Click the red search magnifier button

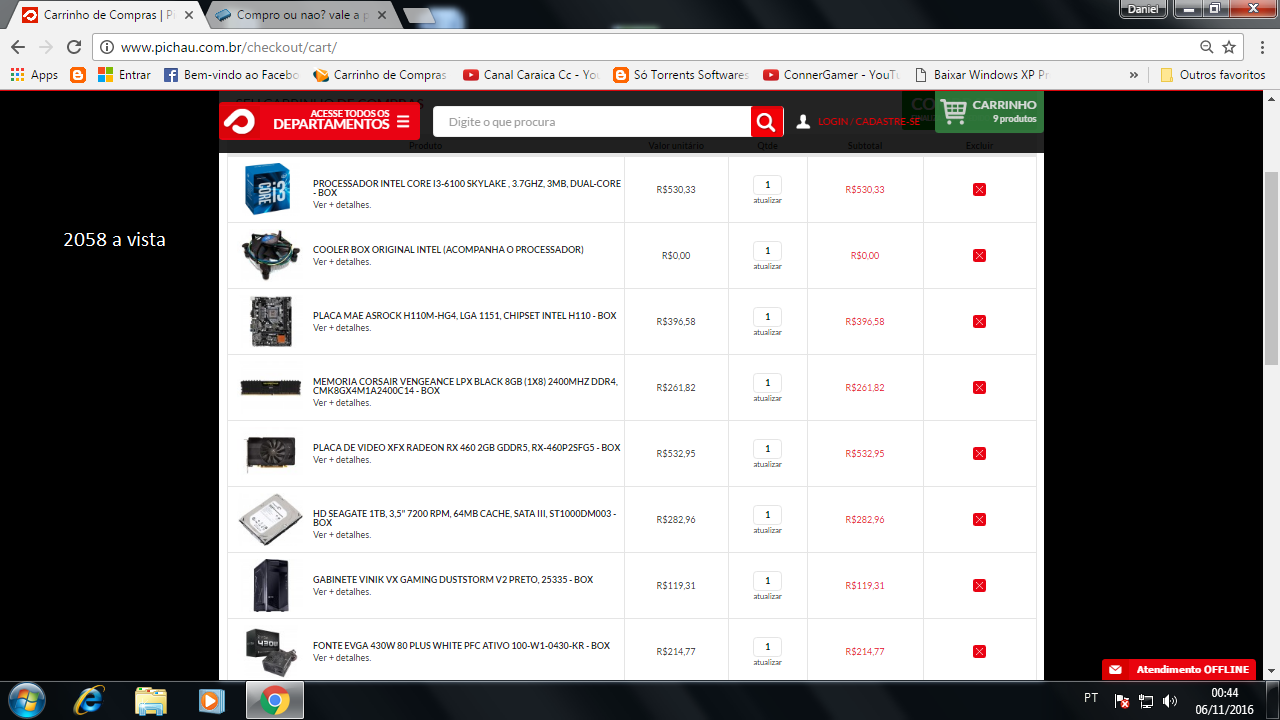click(766, 121)
